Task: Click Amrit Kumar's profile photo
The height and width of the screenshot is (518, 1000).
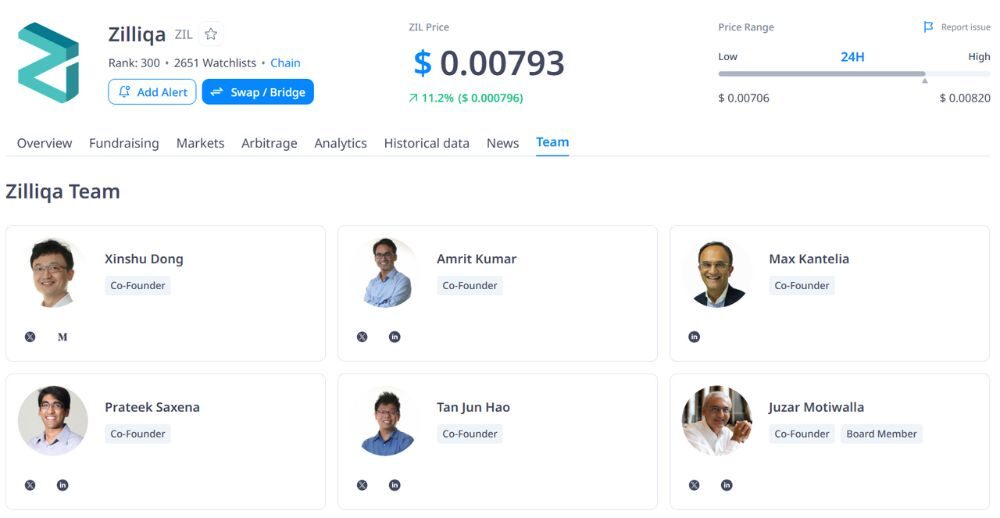Action: tap(386, 272)
